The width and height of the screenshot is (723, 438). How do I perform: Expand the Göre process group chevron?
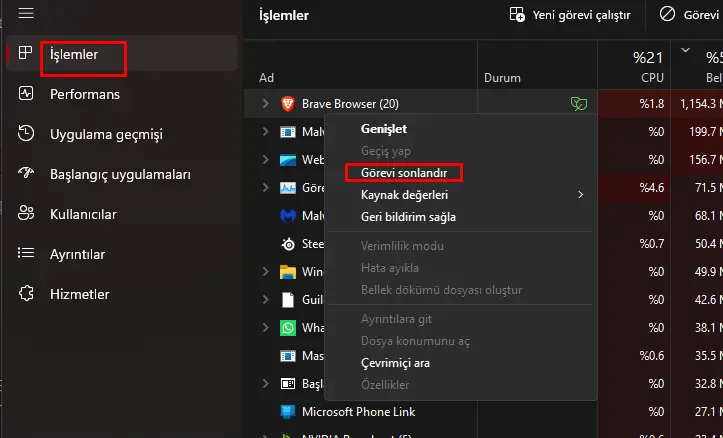(x=265, y=187)
